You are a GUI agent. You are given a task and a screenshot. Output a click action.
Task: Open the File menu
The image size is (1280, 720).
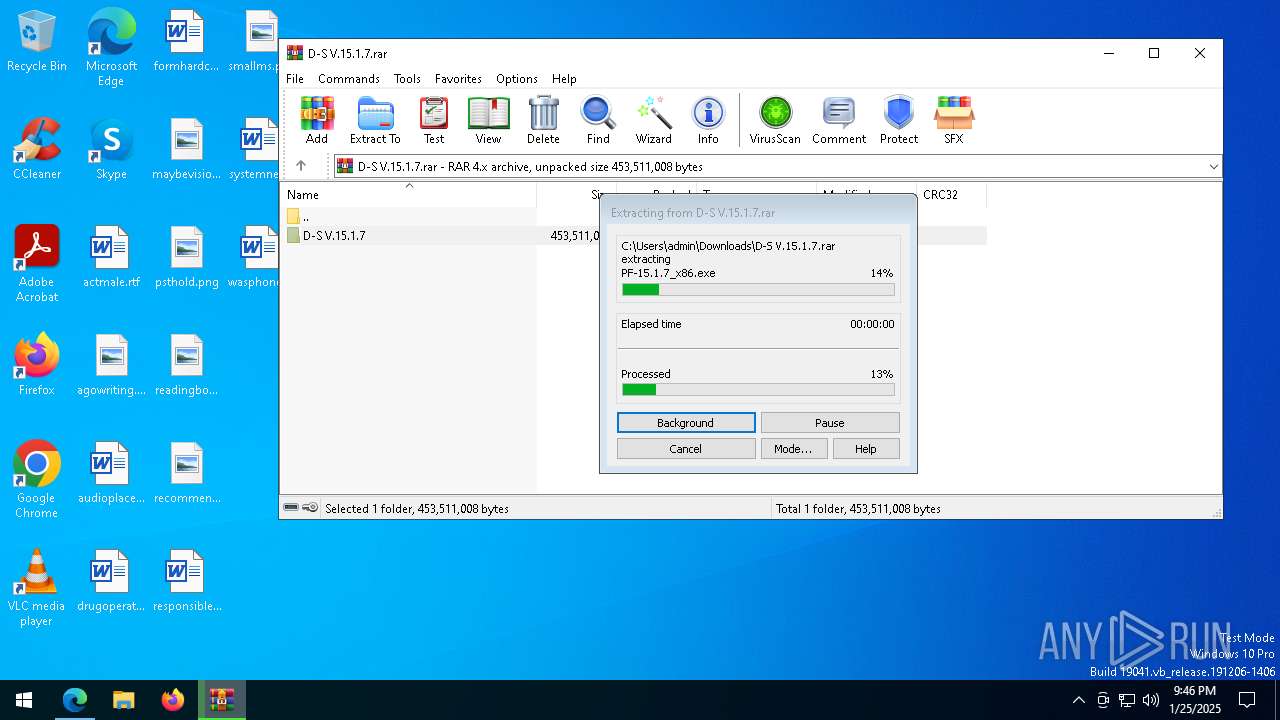coord(295,79)
